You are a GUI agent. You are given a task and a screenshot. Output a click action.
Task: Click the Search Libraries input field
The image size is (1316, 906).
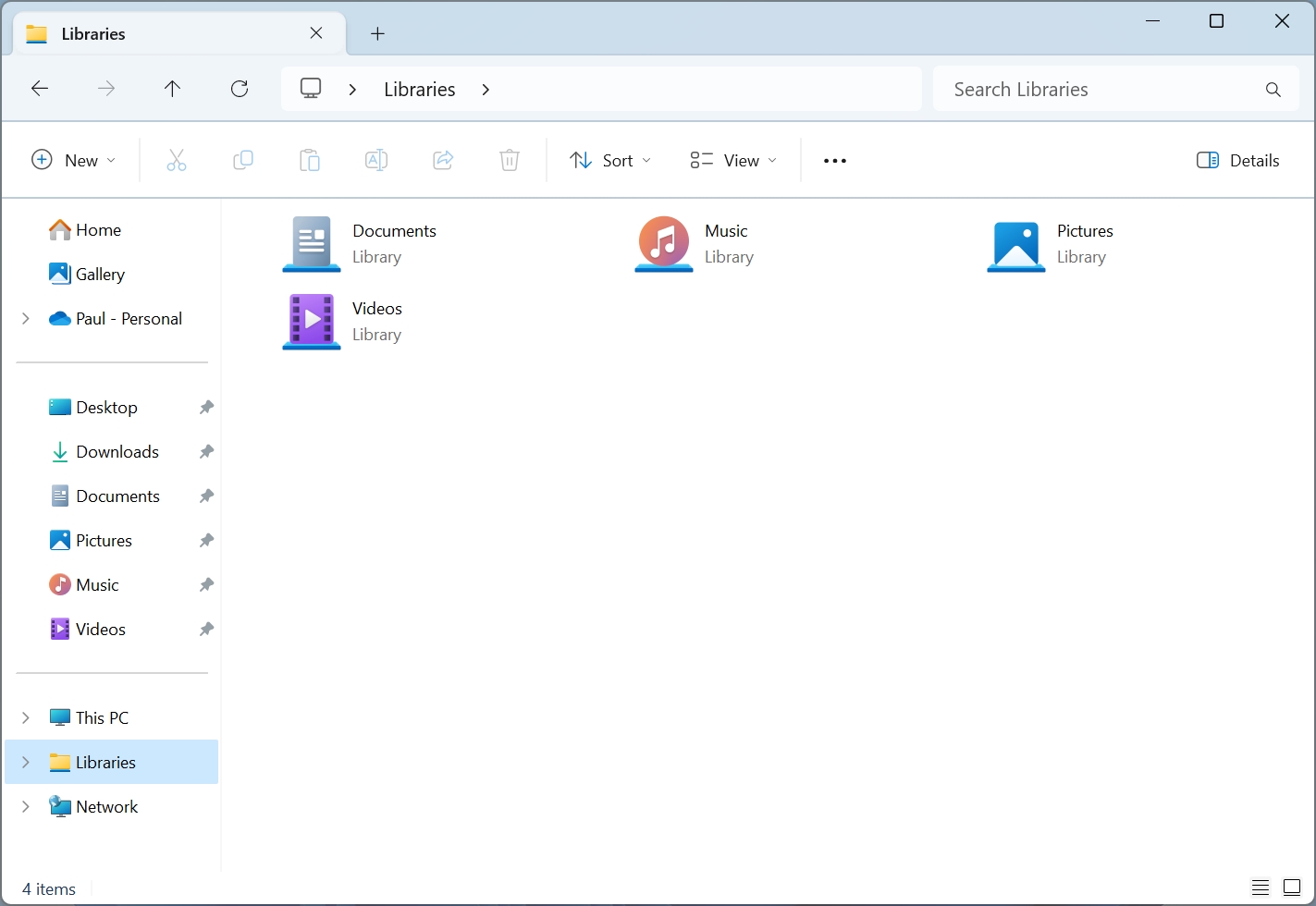coord(1101,89)
